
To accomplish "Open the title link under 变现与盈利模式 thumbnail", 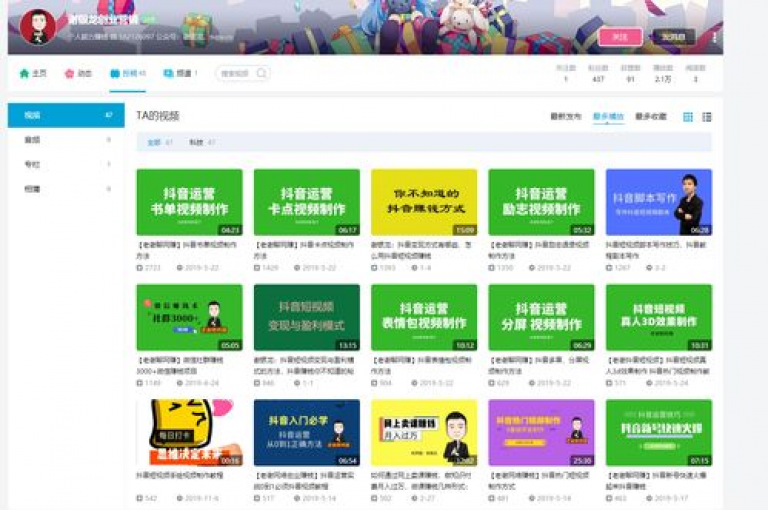I will tap(304, 365).
